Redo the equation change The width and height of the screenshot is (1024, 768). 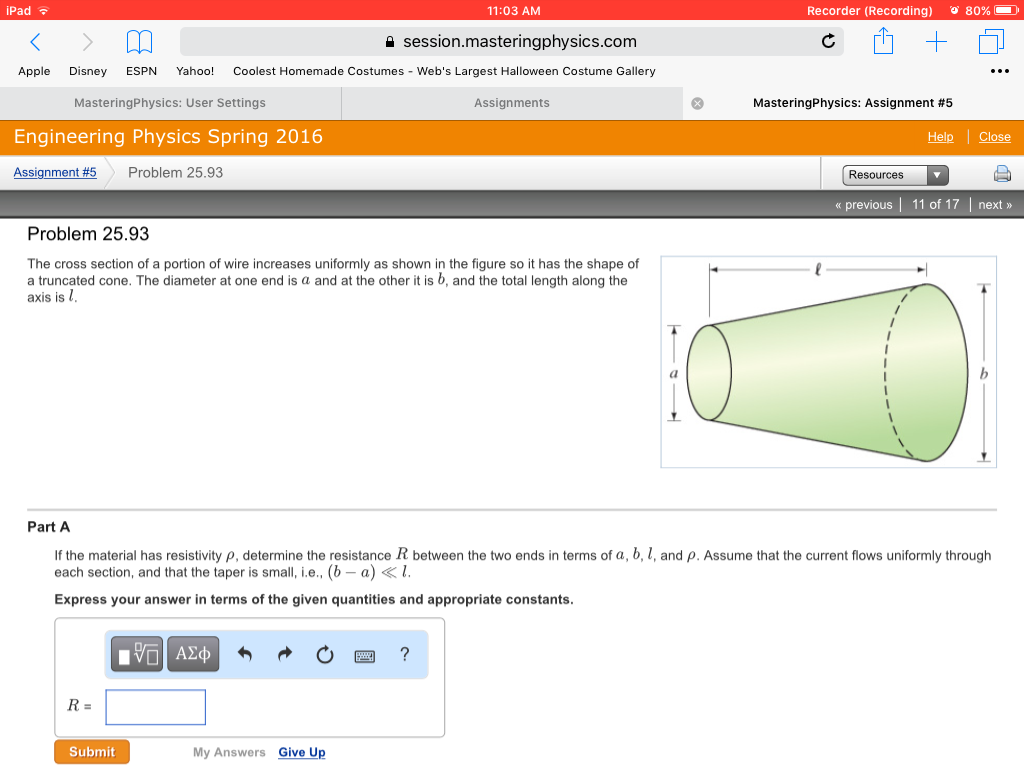[284, 653]
